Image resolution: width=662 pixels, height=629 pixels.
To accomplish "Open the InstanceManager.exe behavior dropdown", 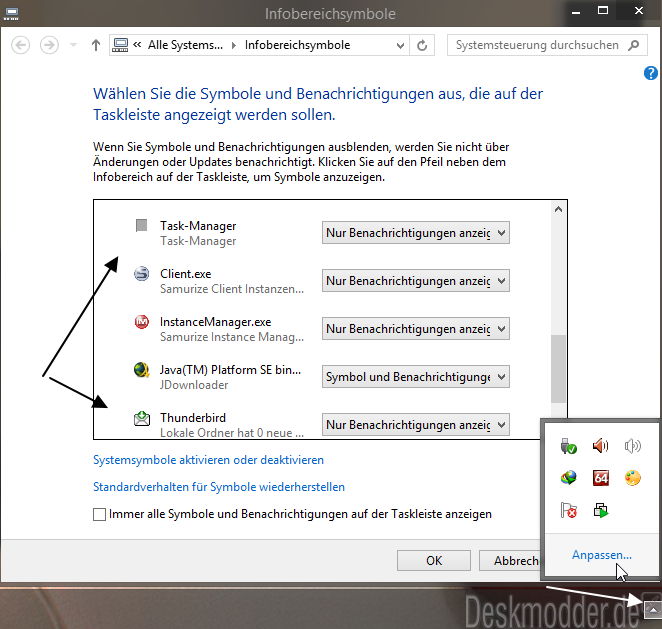I will click(x=415, y=328).
